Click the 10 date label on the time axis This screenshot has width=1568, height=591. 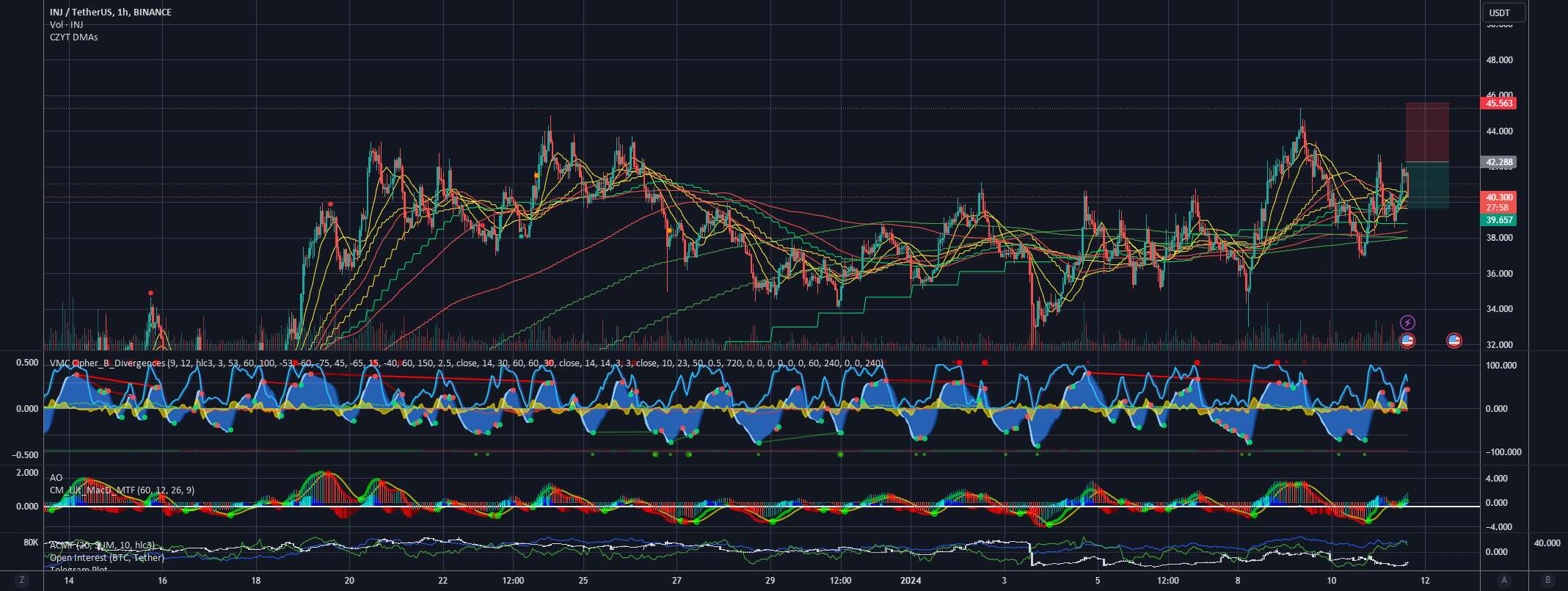point(1331,581)
